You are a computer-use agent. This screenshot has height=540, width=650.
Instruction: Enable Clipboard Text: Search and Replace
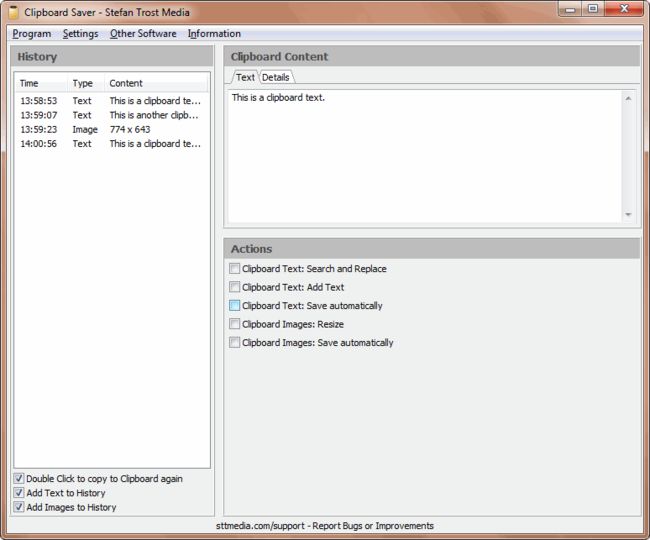click(x=234, y=269)
